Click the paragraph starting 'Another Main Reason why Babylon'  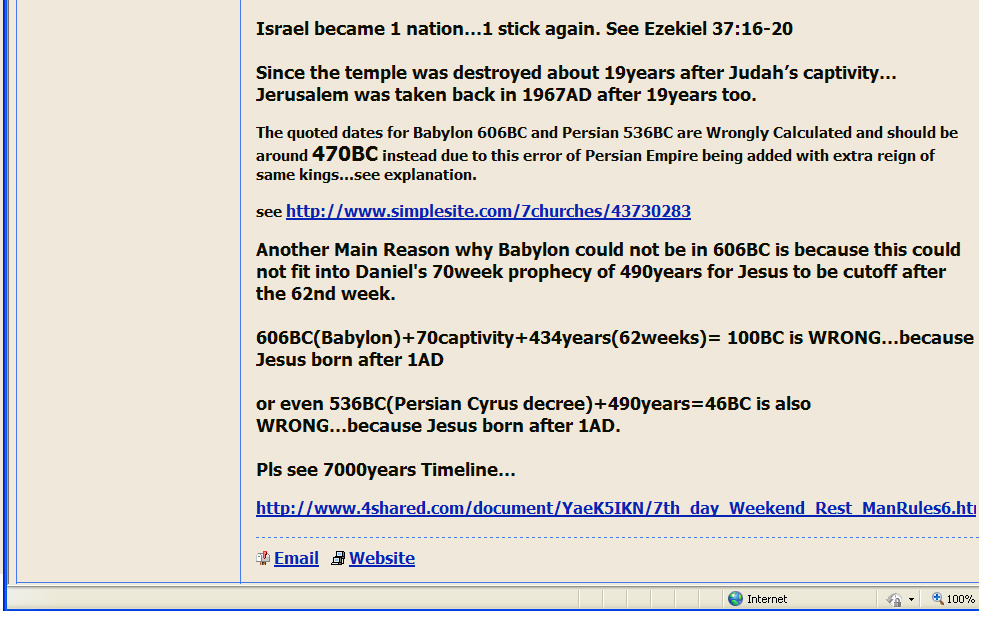click(608, 272)
